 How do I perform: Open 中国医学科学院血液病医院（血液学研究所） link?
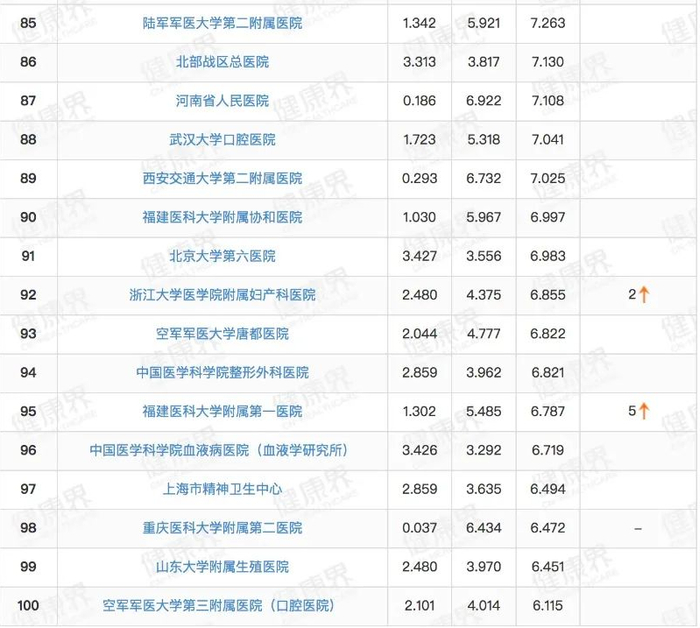click(x=219, y=450)
